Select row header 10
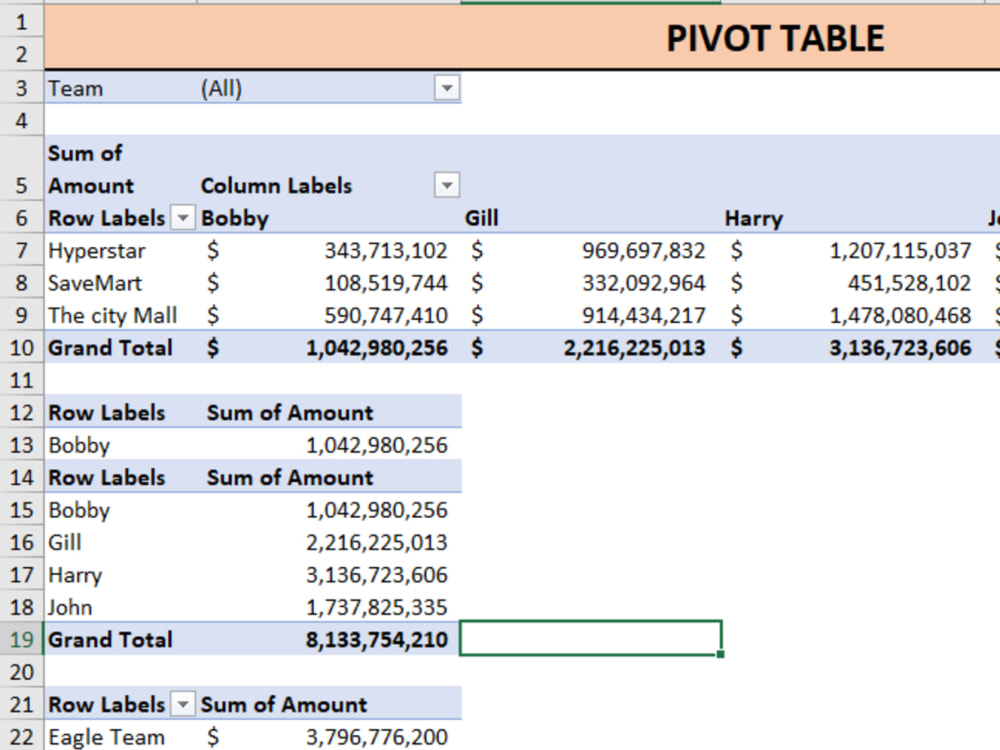 click(21, 348)
